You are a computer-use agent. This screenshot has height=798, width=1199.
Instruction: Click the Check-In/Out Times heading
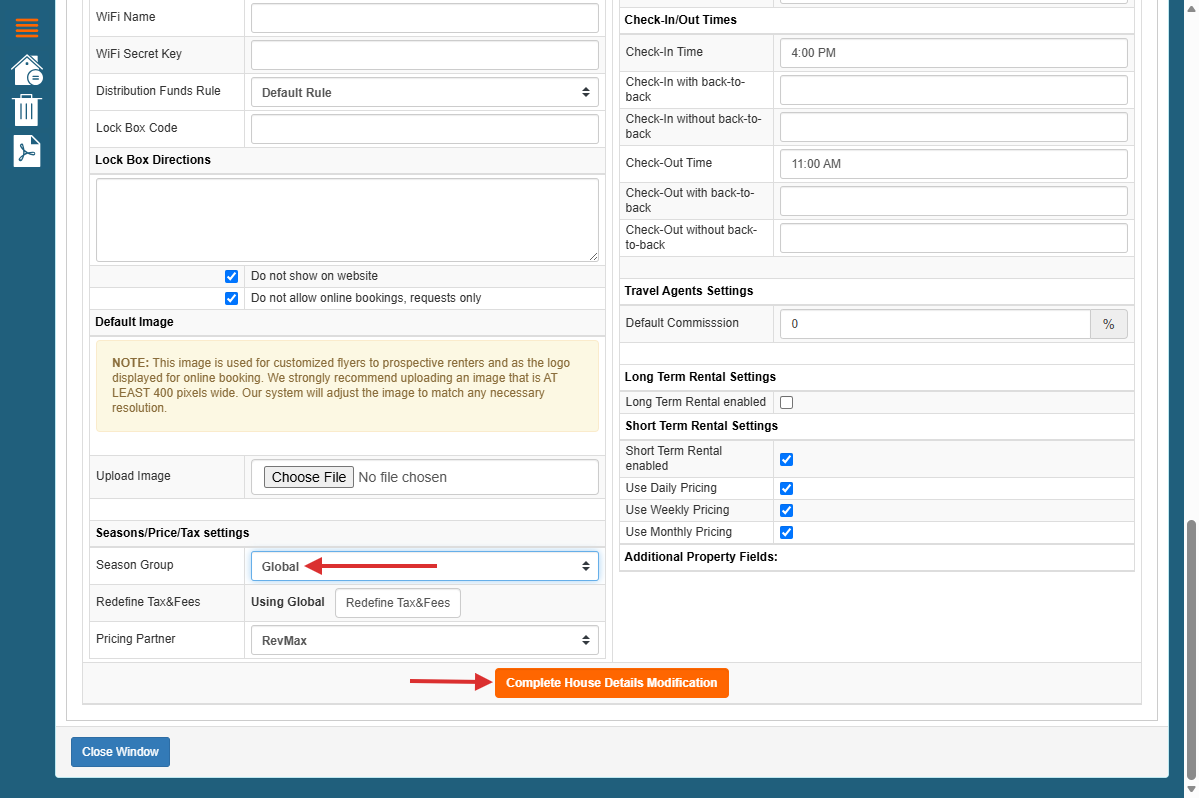(x=681, y=20)
